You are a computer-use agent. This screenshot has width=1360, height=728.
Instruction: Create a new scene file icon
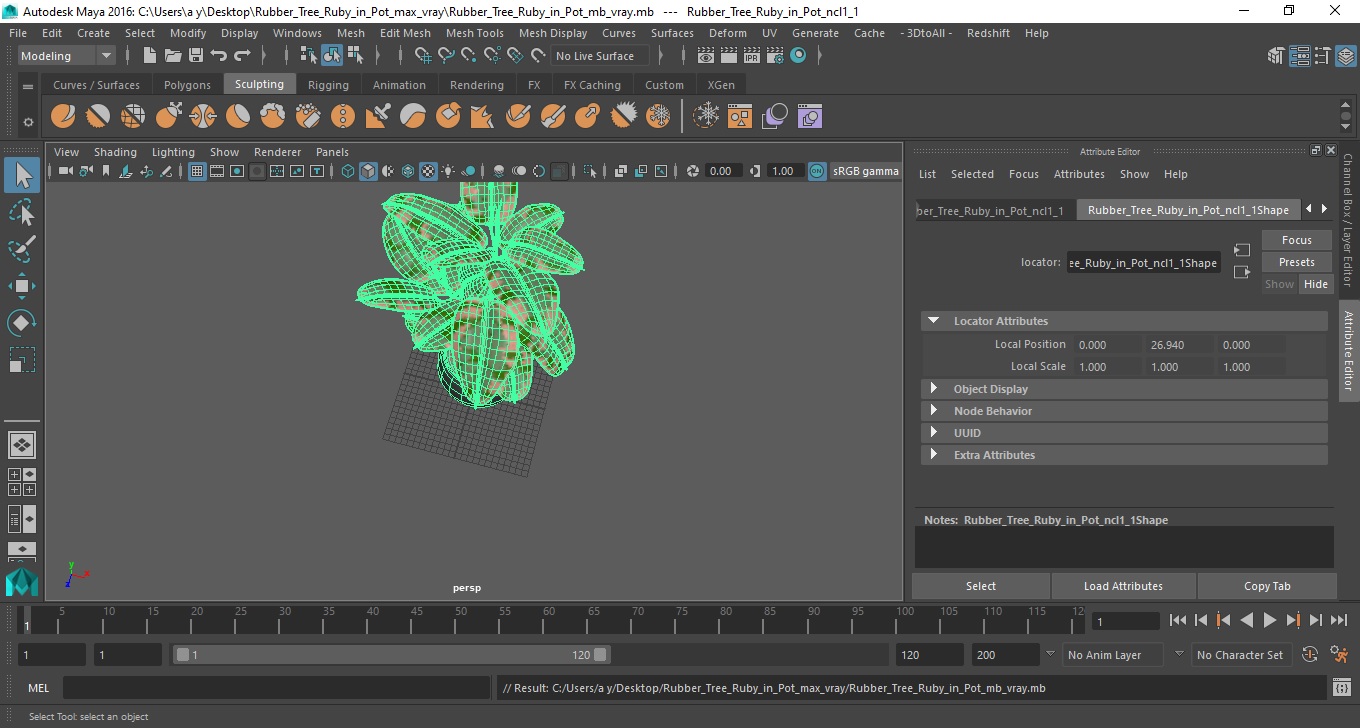pyautogui.click(x=150, y=56)
